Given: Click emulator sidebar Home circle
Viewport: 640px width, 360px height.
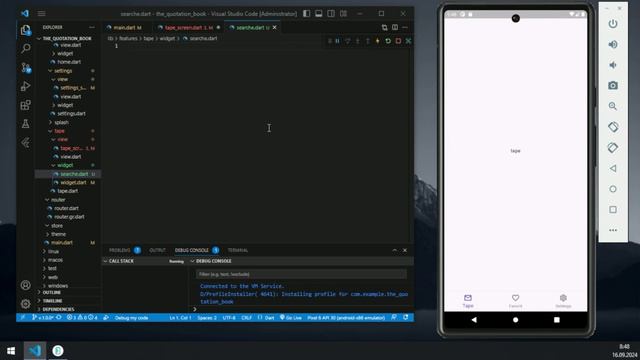Looking at the screenshot, I should click(613, 189).
